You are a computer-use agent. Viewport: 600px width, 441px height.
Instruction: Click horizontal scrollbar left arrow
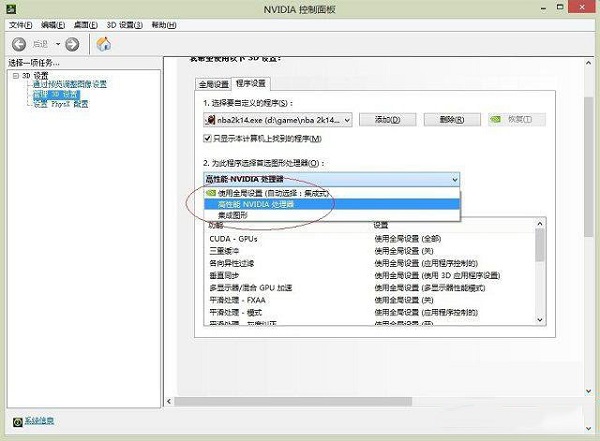pyautogui.click(x=169, y=401)
